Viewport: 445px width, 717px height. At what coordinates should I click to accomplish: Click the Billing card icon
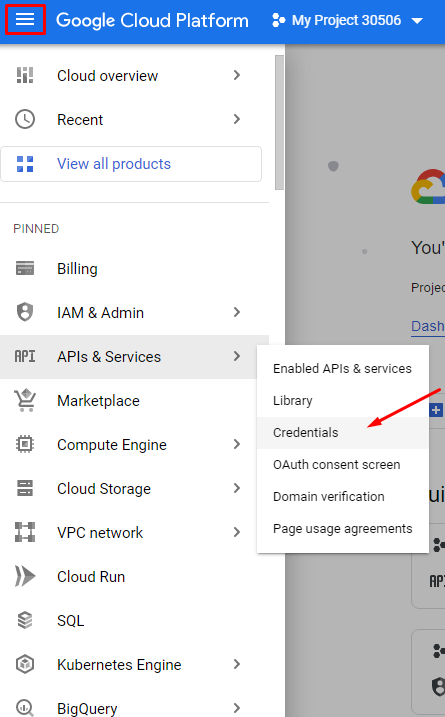[25, 268]
